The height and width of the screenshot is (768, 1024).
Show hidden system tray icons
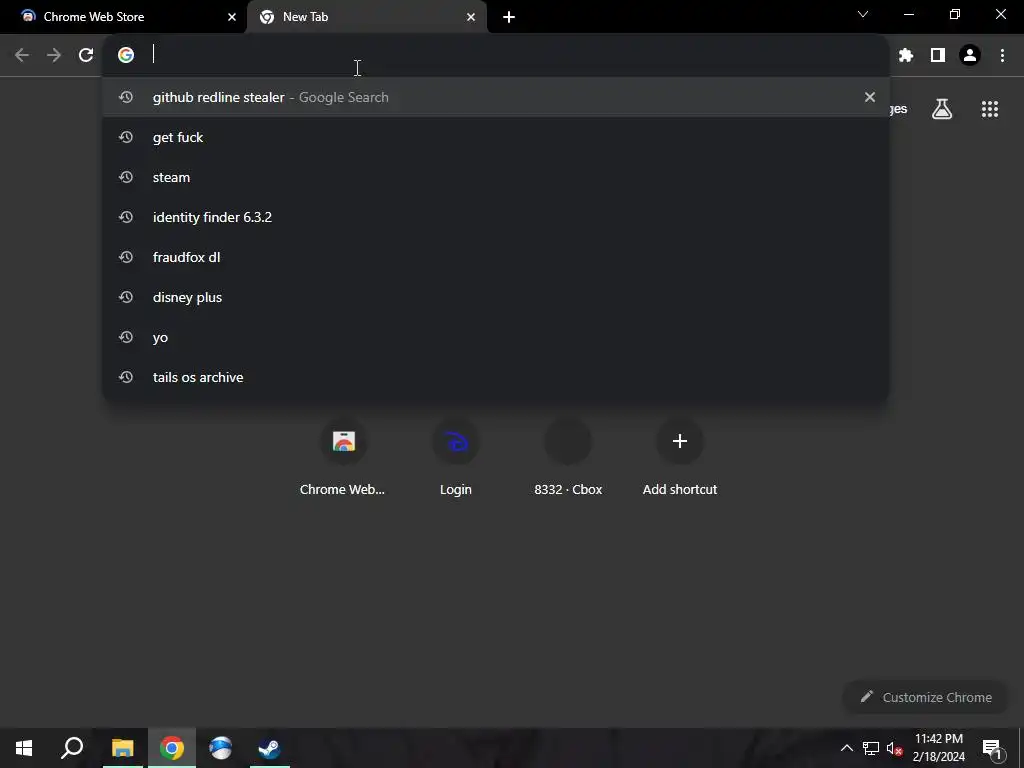(846, 748)
